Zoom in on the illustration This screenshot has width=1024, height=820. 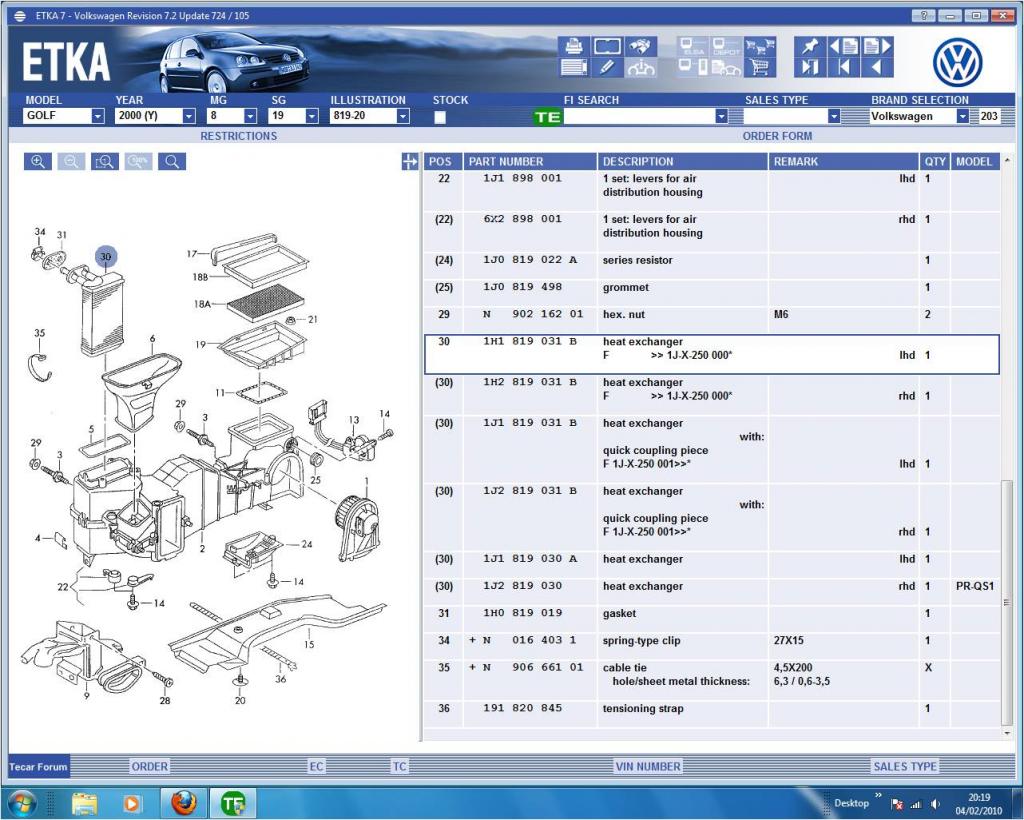click(x=38, y=161)
